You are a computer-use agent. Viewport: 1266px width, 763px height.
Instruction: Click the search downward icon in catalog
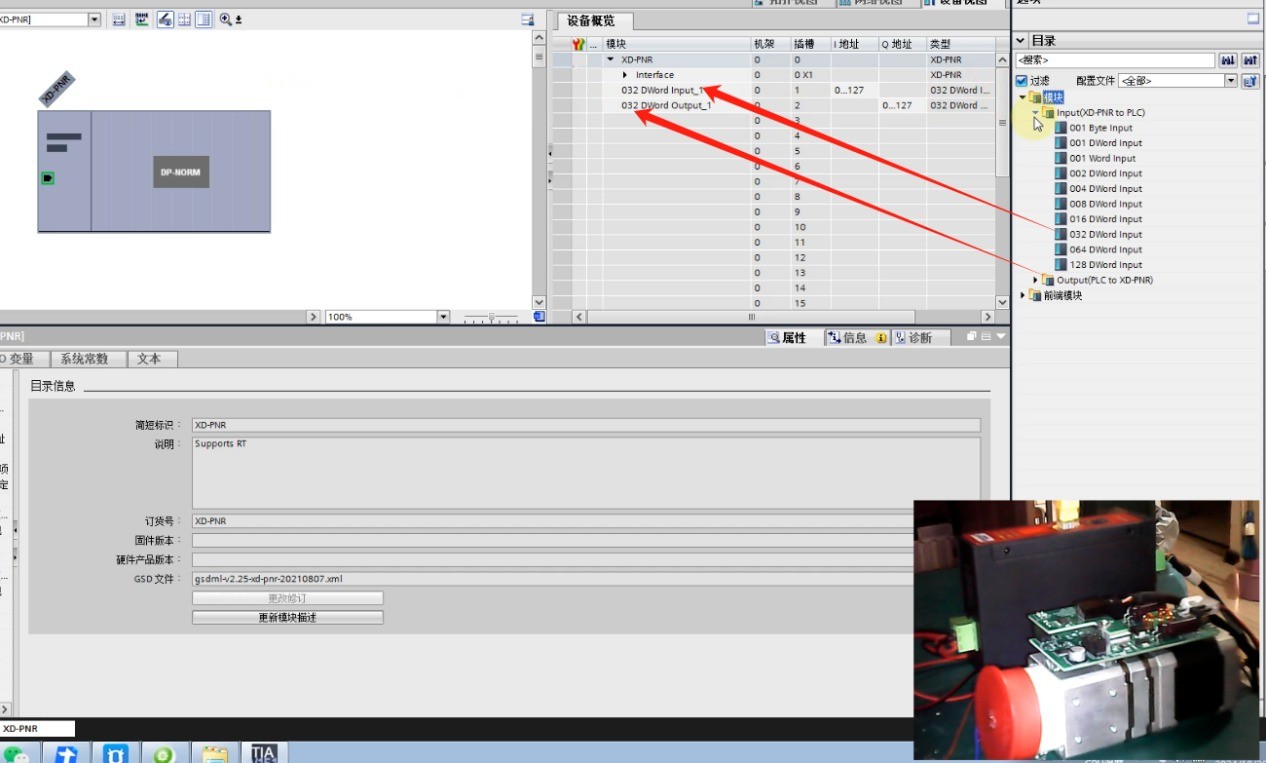click(x=1228, y=61)
